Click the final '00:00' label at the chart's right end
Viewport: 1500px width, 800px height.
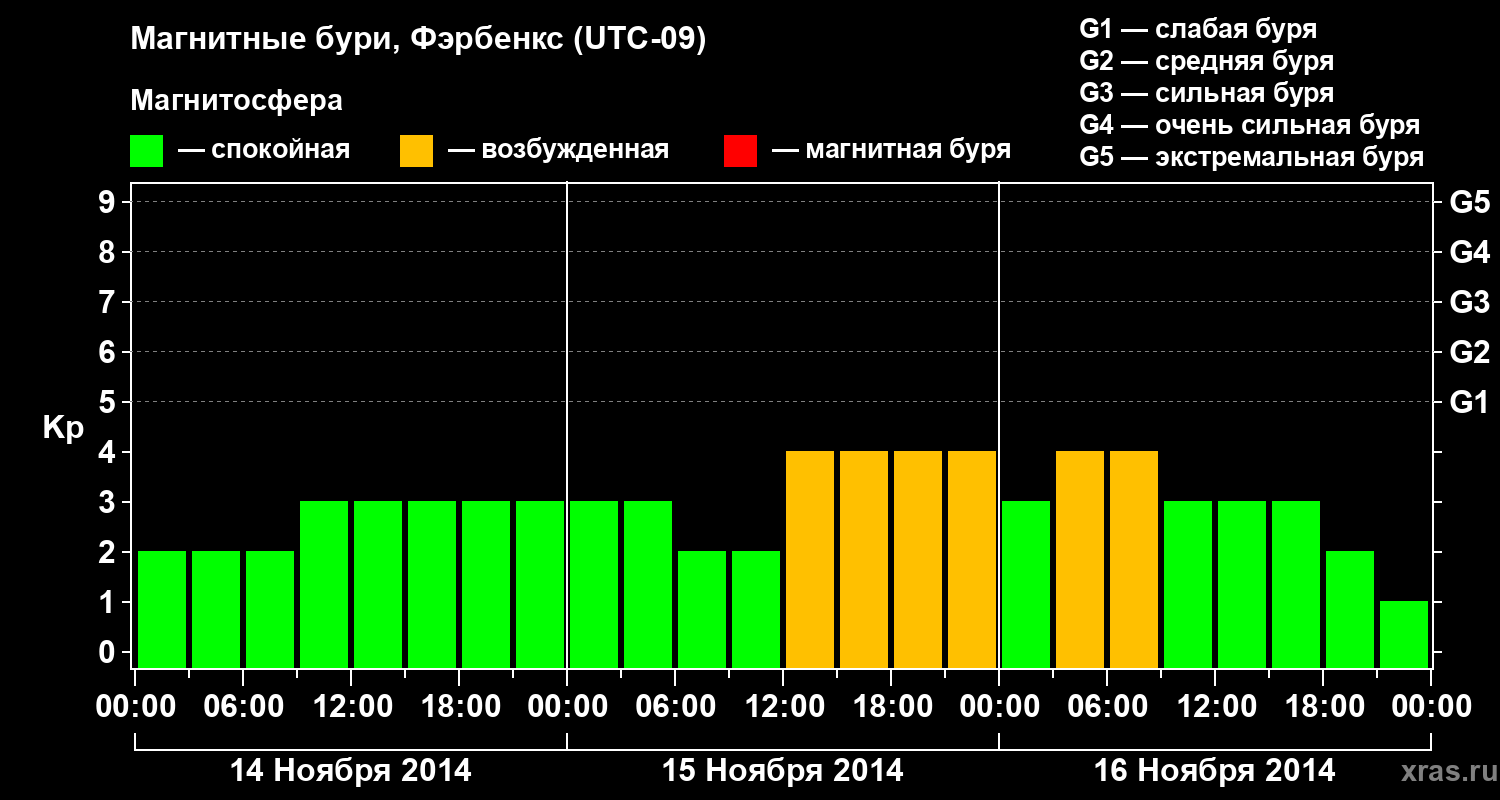(1431, 706)
